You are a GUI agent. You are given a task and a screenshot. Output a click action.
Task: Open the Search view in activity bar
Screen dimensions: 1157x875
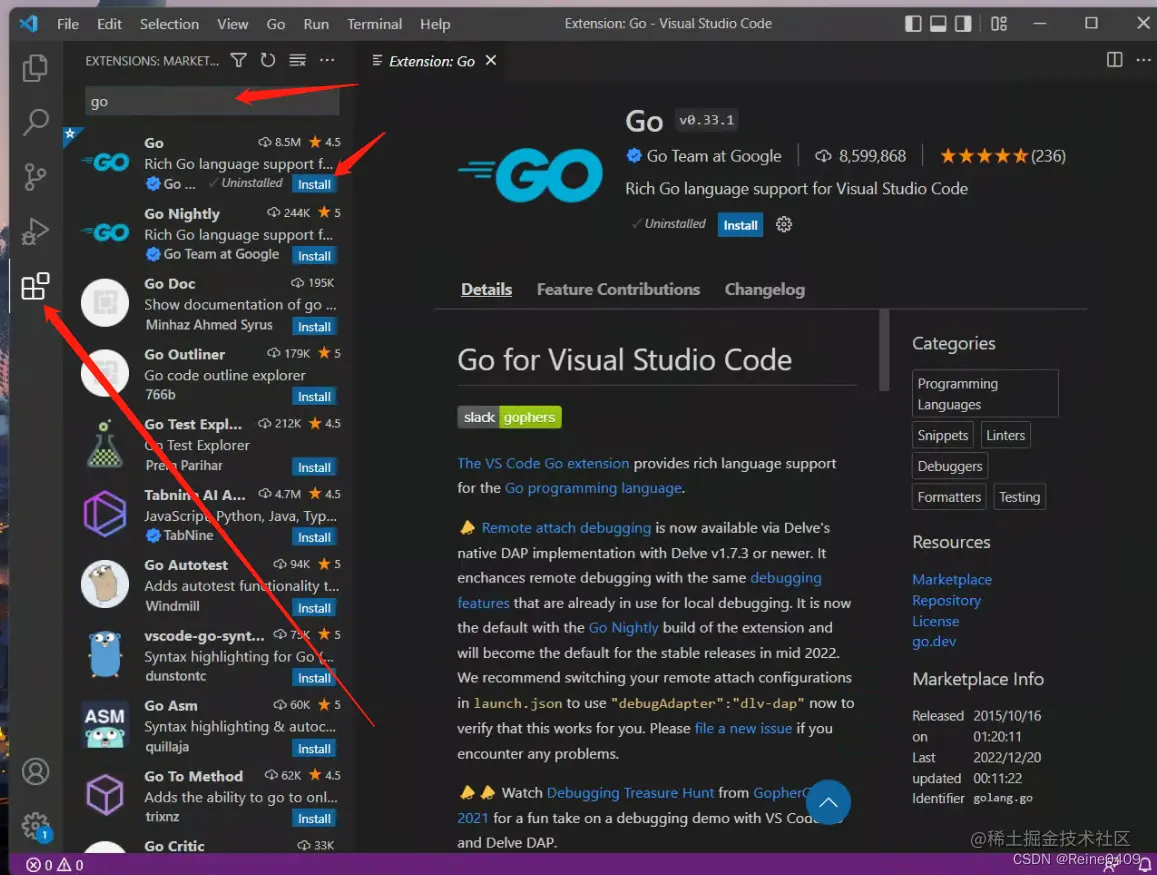point(35,122)
